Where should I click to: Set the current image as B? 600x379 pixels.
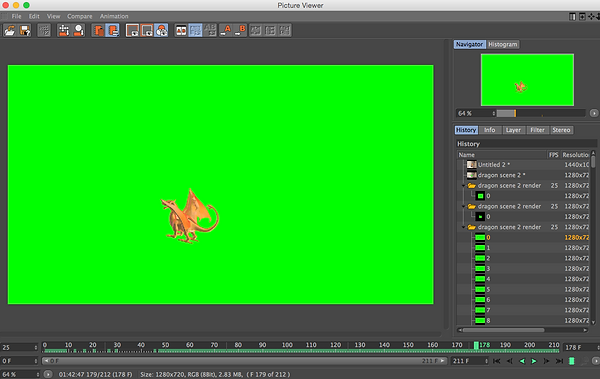click(x=240, y=31)
